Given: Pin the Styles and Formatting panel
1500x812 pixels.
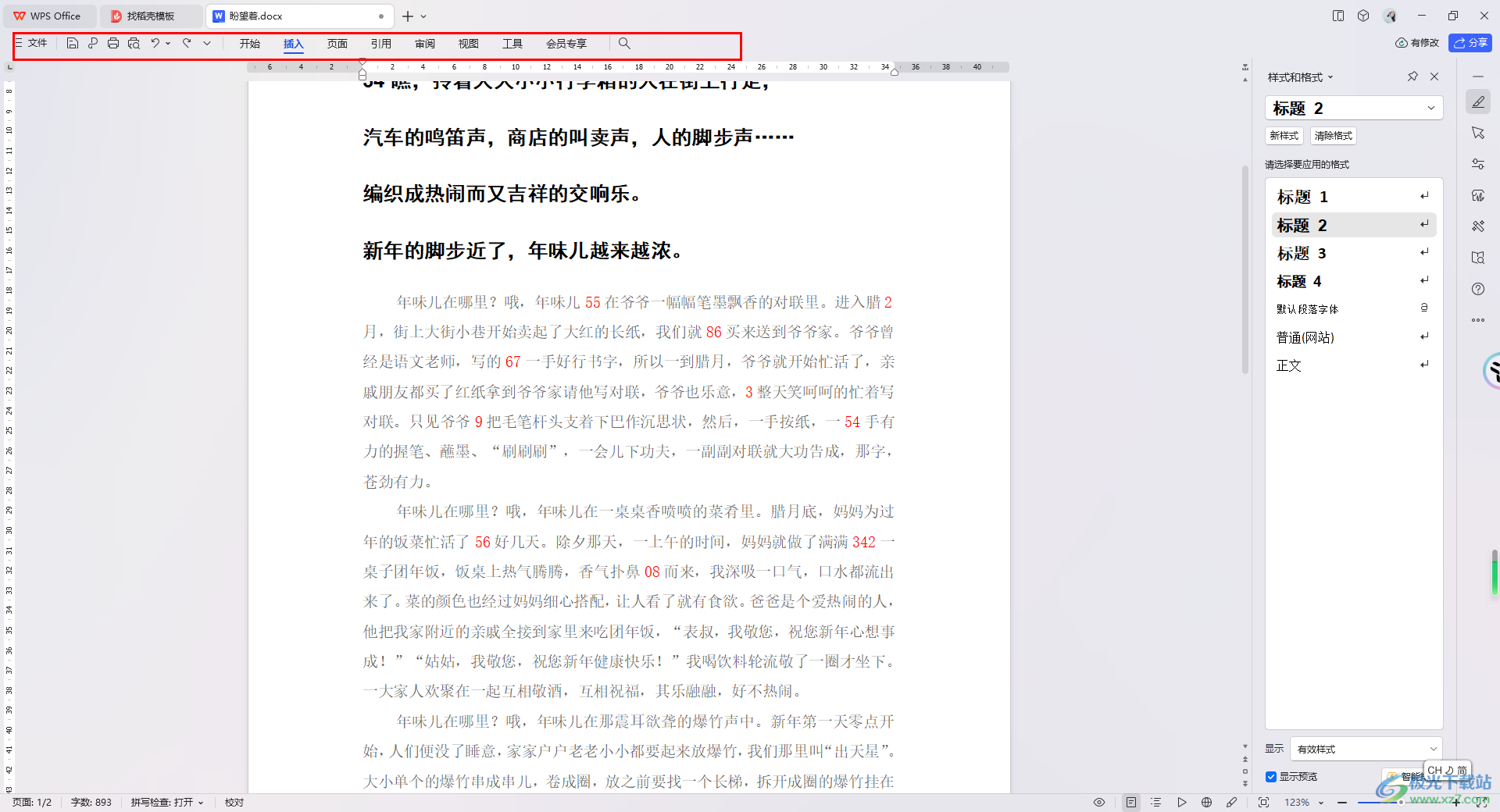Looking at the screenshot, I should [x=1412, y=77].
